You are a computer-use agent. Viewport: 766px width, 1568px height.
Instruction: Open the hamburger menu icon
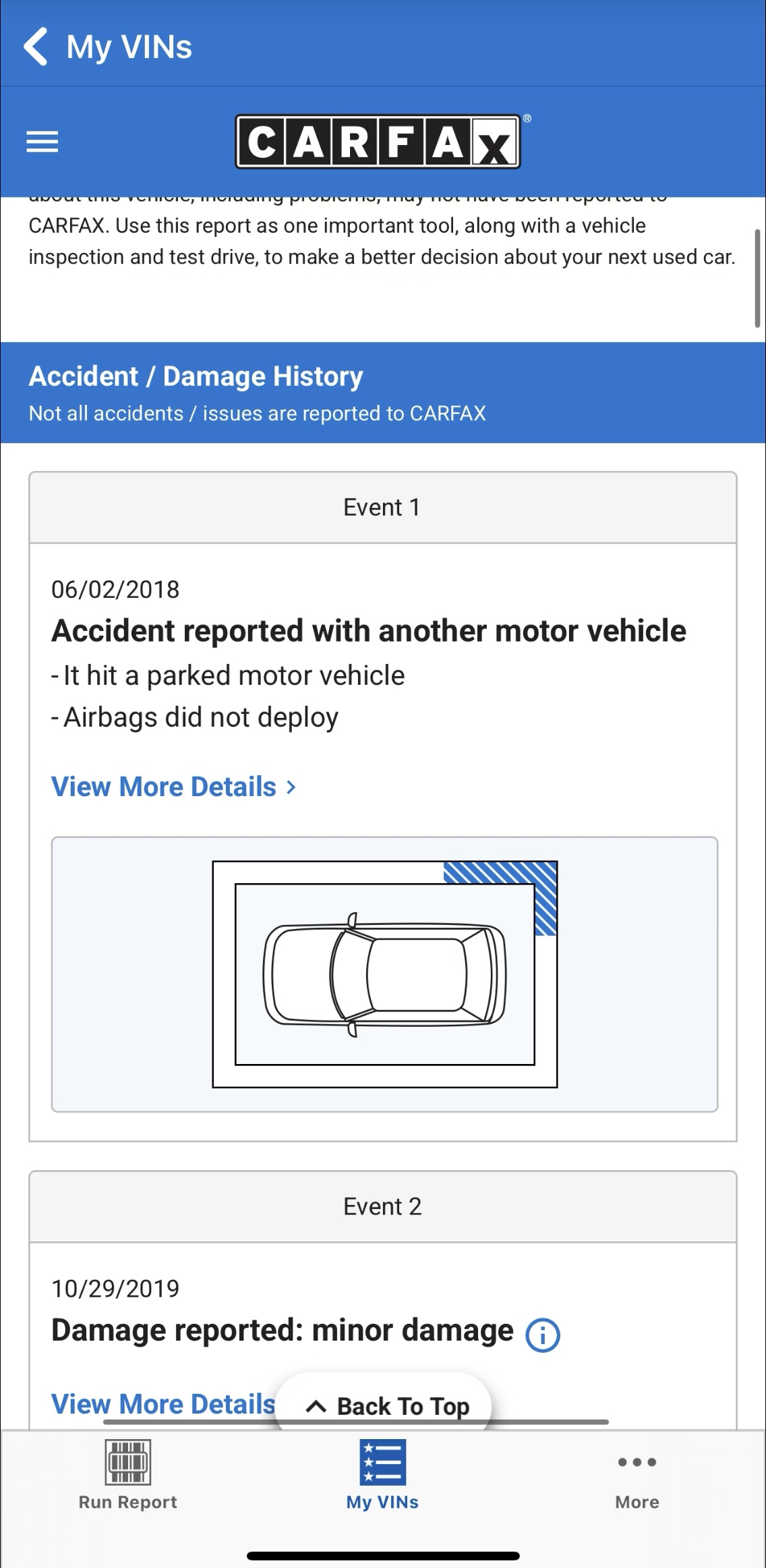42,142
